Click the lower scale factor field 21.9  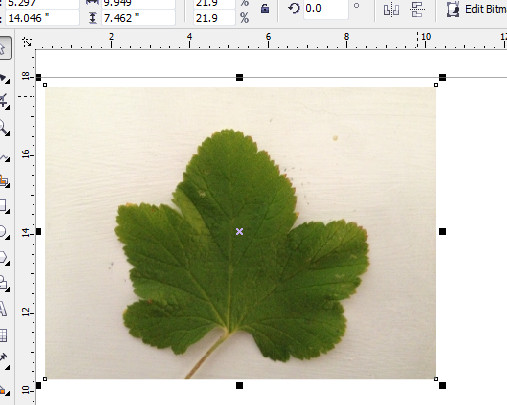[x=214, y=18]
